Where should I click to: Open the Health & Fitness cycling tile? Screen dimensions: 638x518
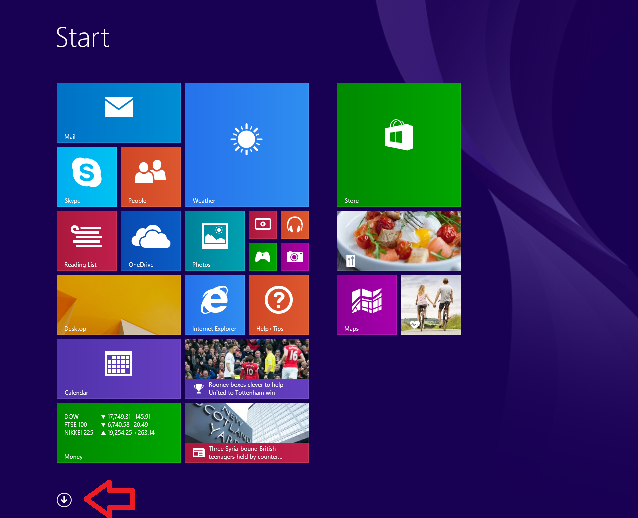click(x=431, y=305)
